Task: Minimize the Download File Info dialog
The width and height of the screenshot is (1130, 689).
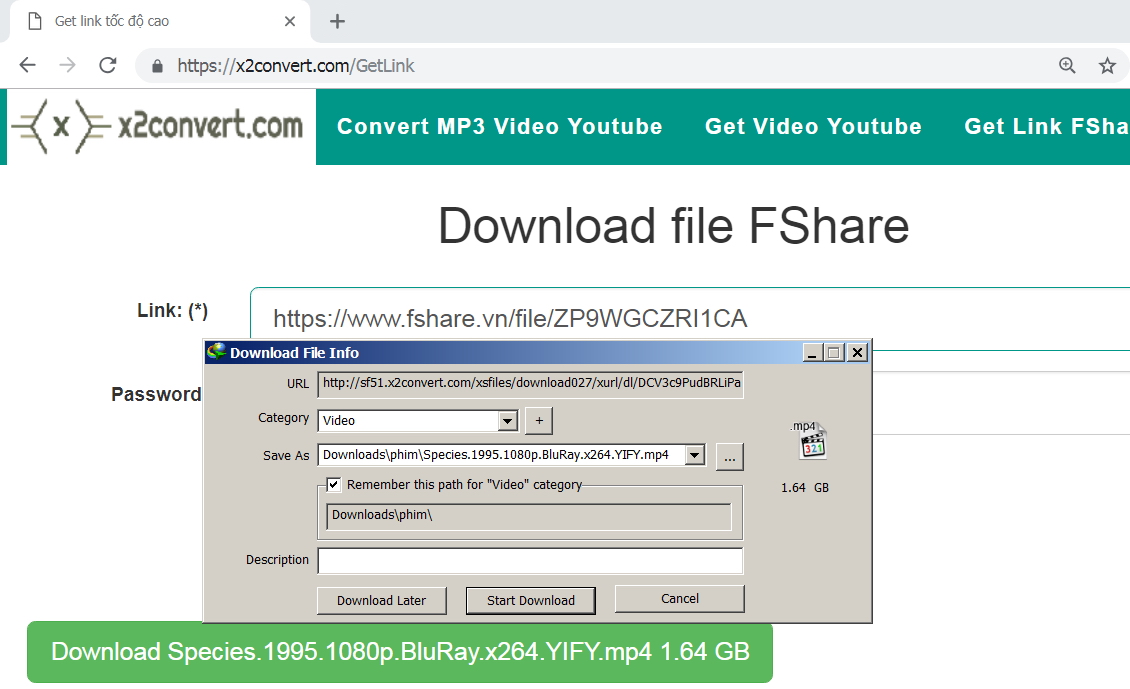Action: tap(812, 352)
